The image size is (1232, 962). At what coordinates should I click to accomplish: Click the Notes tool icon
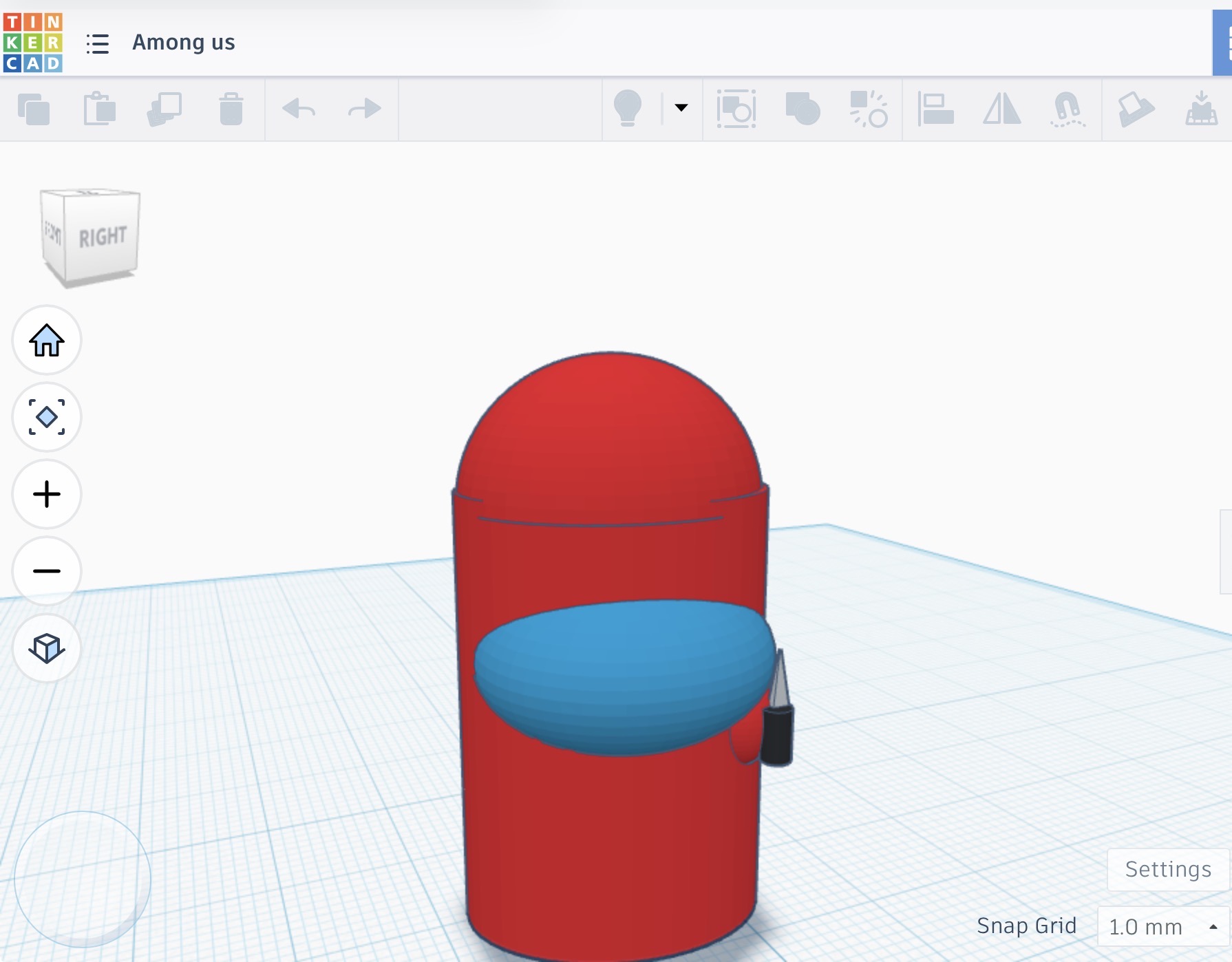pos(1136,109)
